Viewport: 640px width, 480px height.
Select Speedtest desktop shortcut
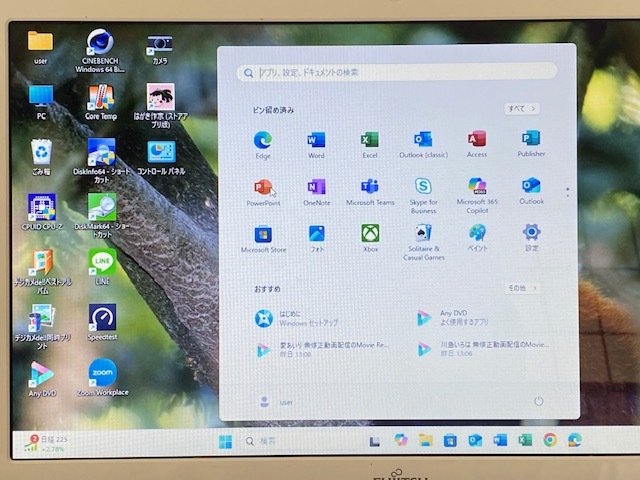click(102, 322)
